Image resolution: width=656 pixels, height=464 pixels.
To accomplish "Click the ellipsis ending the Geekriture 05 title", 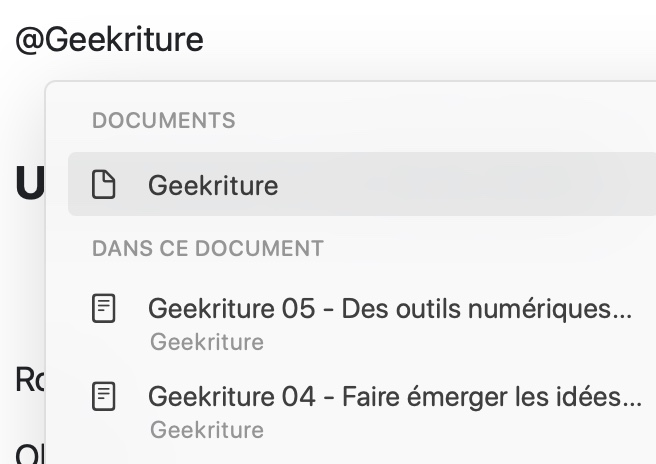I will tap(623, 316).
